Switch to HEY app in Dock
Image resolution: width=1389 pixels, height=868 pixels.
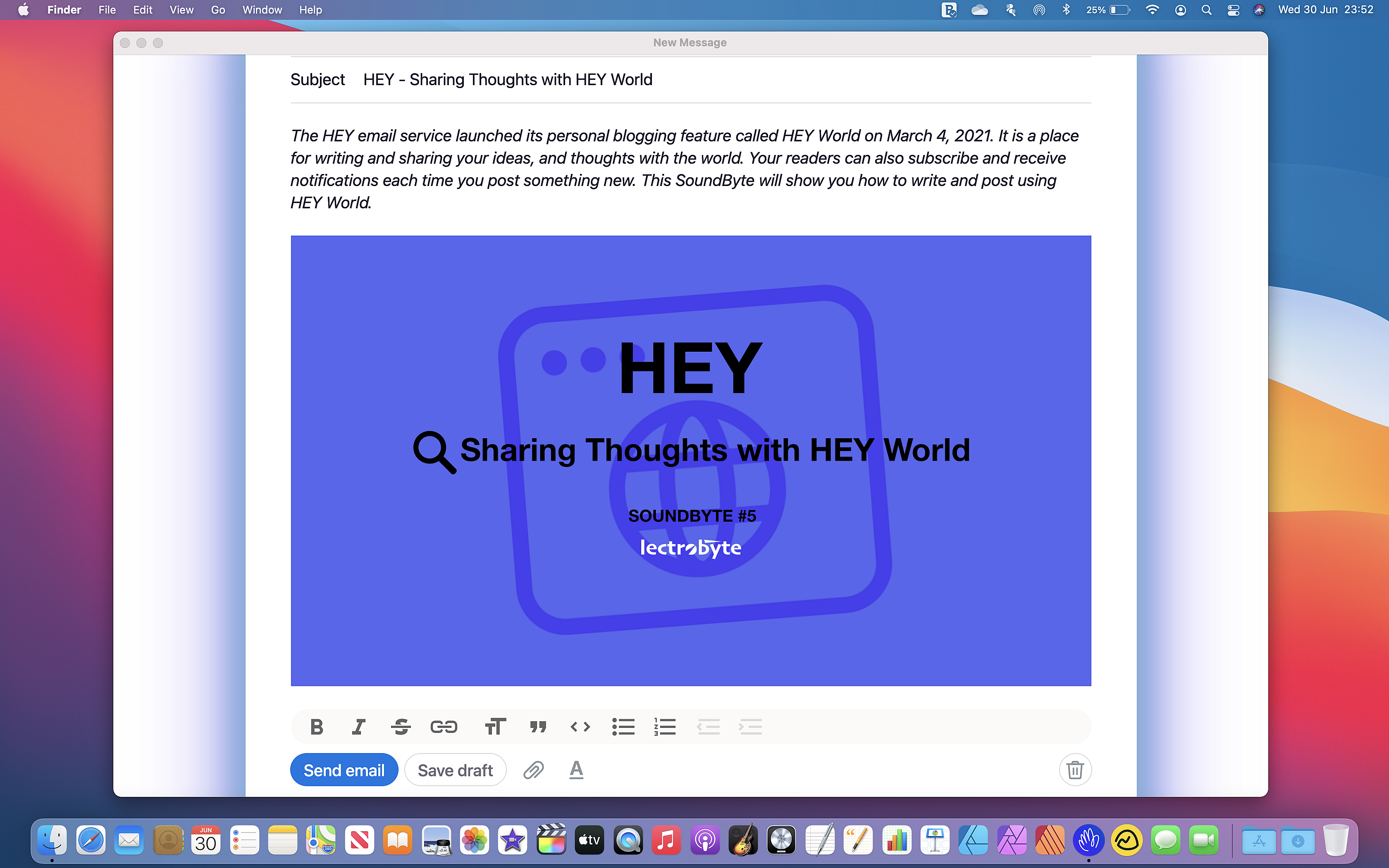1088,840
